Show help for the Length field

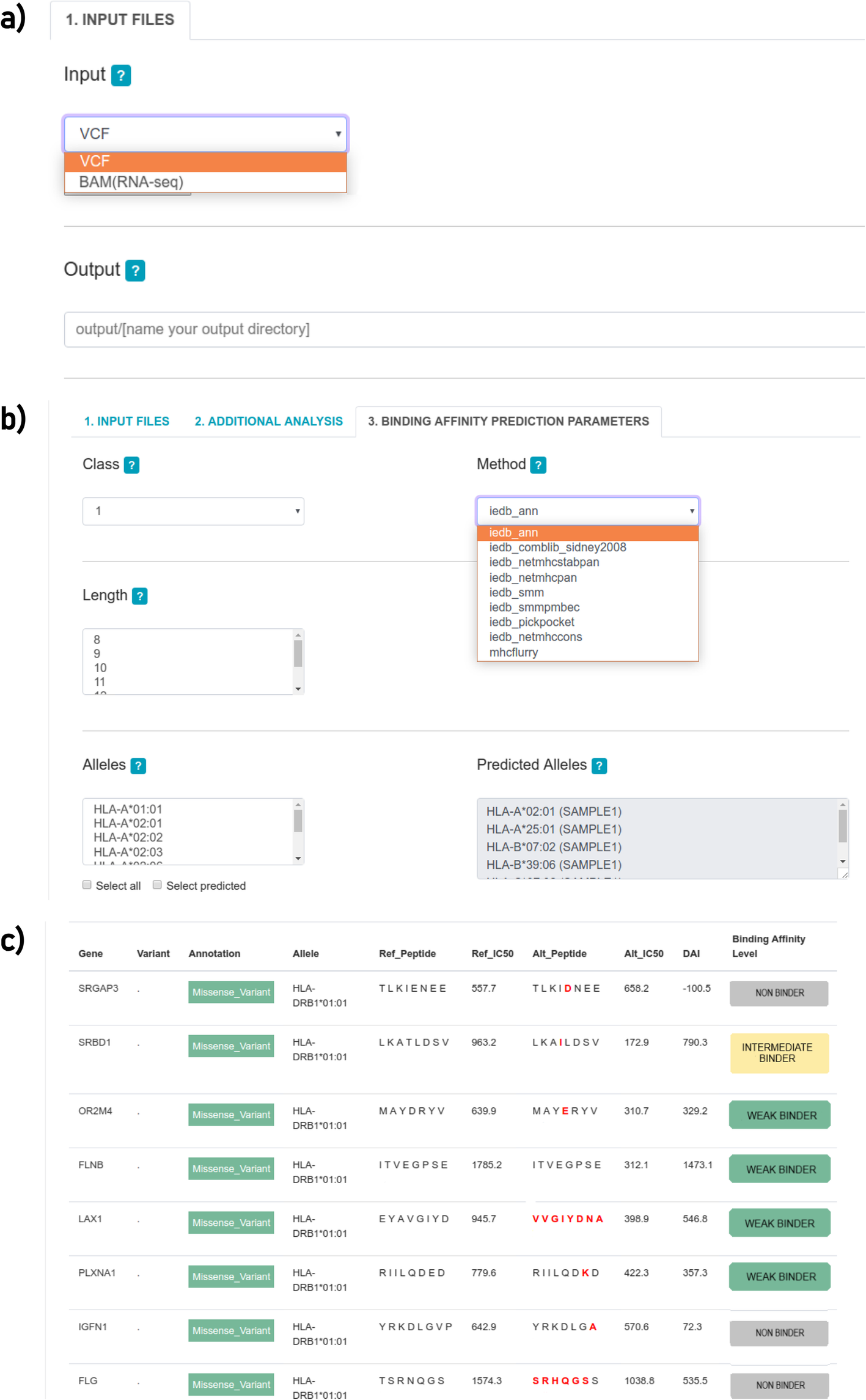coord(140,596)
